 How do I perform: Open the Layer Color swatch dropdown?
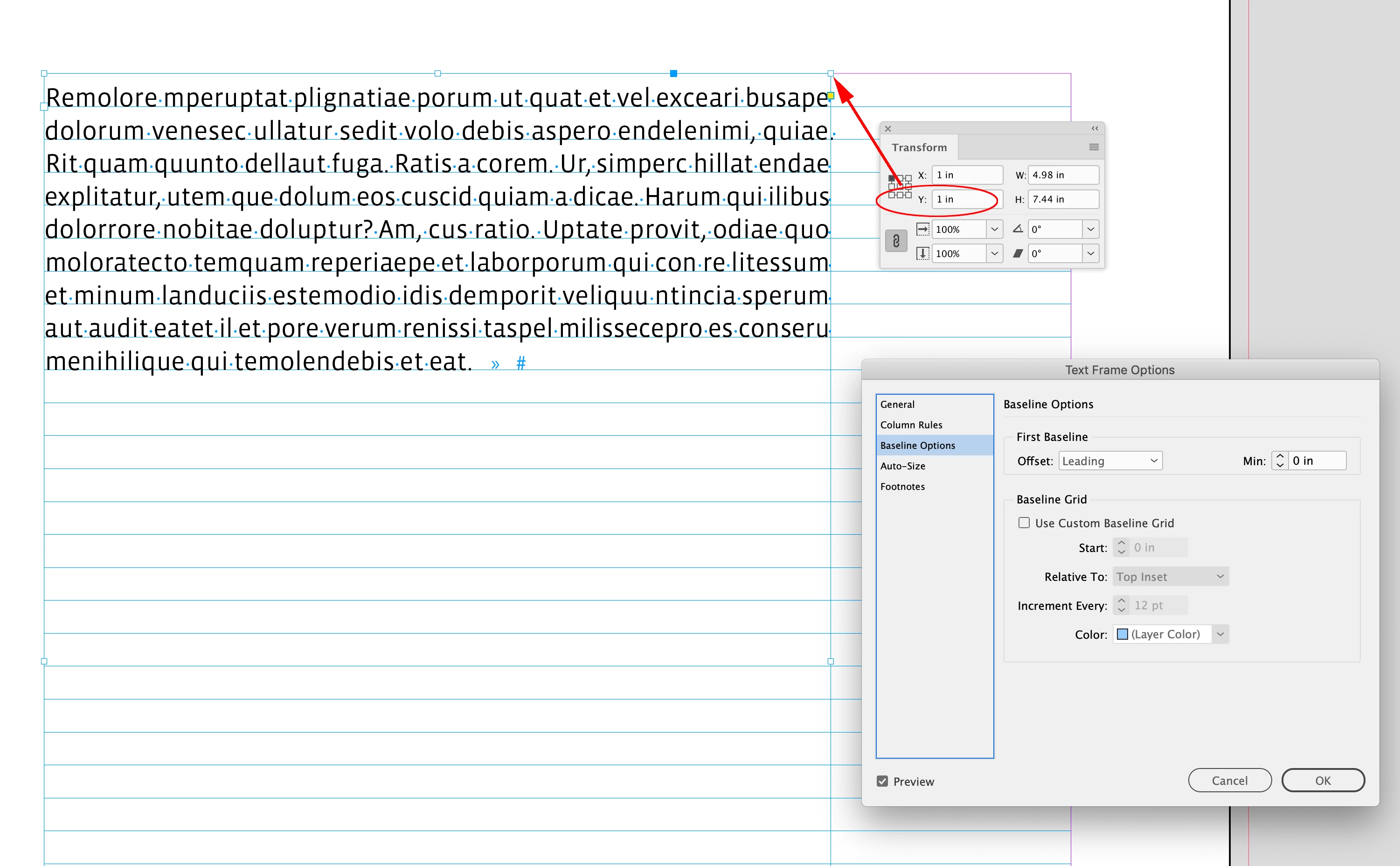pos(1220,634)
